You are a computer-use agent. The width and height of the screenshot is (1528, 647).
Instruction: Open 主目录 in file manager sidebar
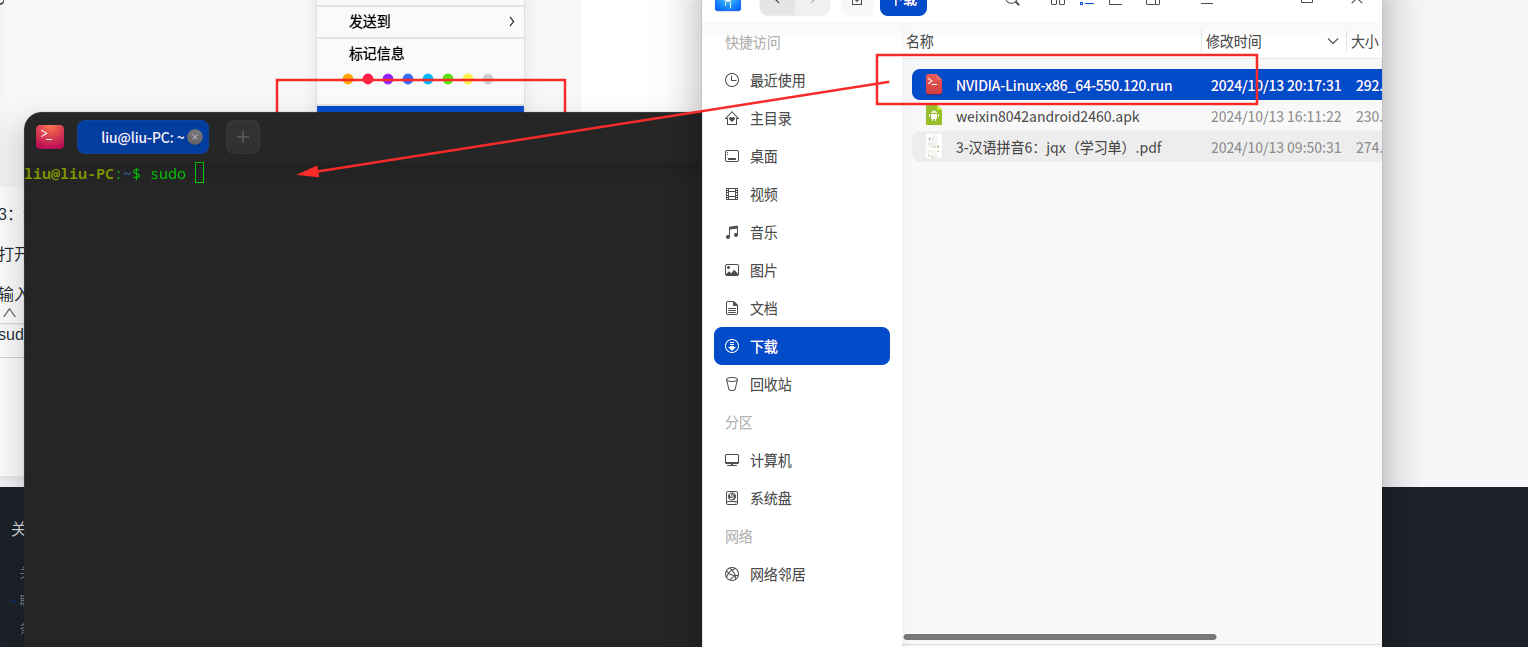[x=802, y=119]
